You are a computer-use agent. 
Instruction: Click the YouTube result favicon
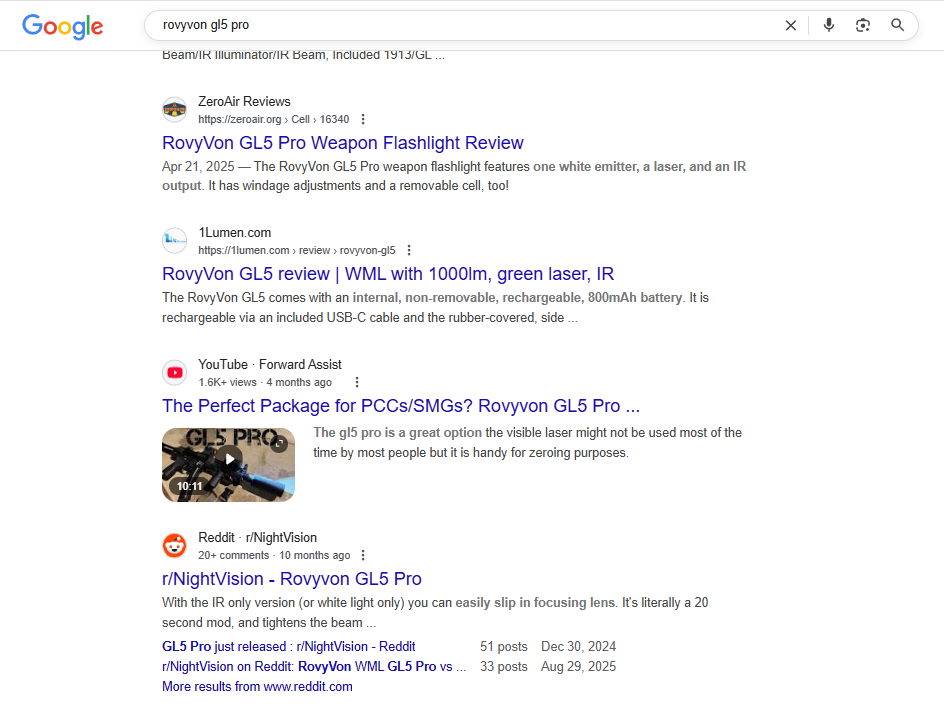click(x=175, y=373)
